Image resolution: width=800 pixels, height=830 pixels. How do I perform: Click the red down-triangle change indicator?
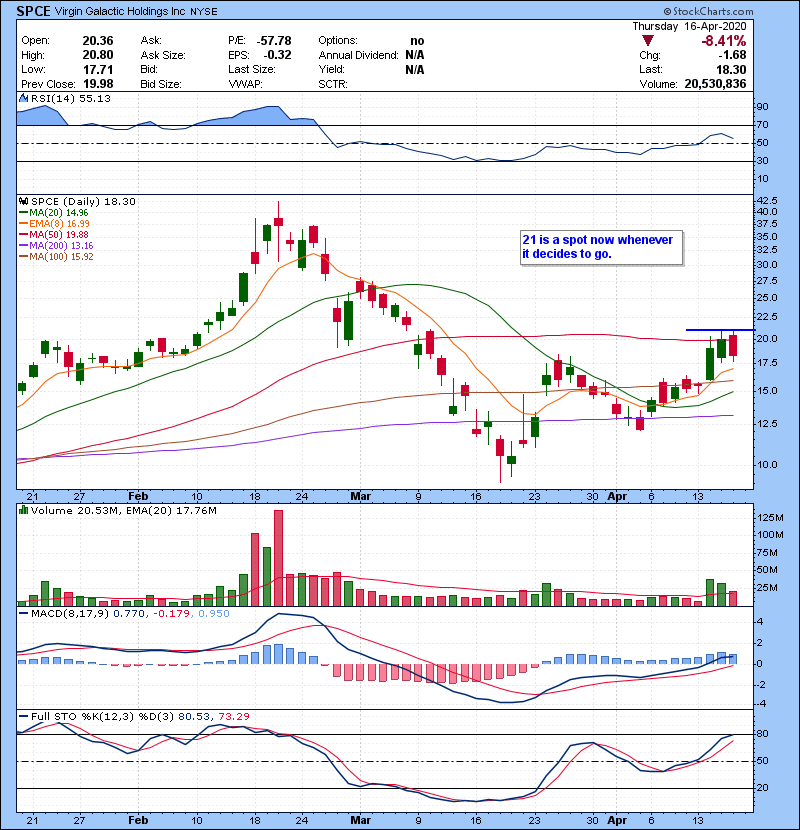point(648,41)
